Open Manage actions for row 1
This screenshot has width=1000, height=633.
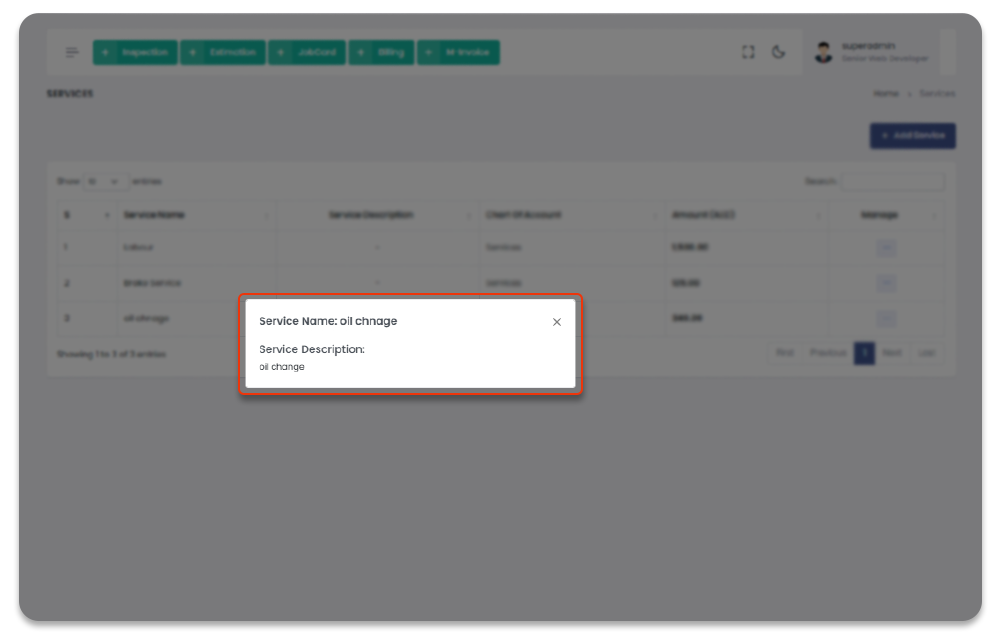click(886, 248)
